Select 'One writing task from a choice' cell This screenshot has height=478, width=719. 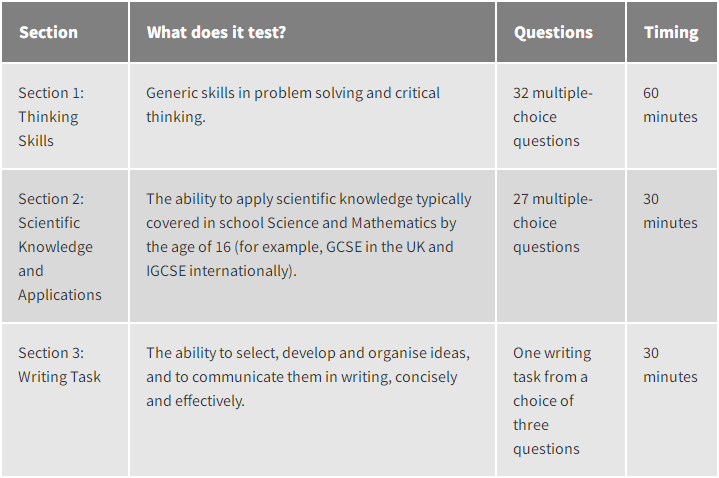tap(561, 400)
